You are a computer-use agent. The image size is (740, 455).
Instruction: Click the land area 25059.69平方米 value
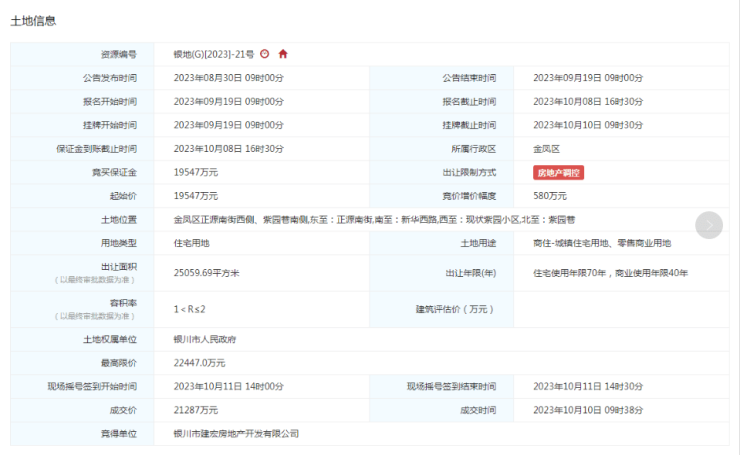pyautogui.click(x=215, y=272)
